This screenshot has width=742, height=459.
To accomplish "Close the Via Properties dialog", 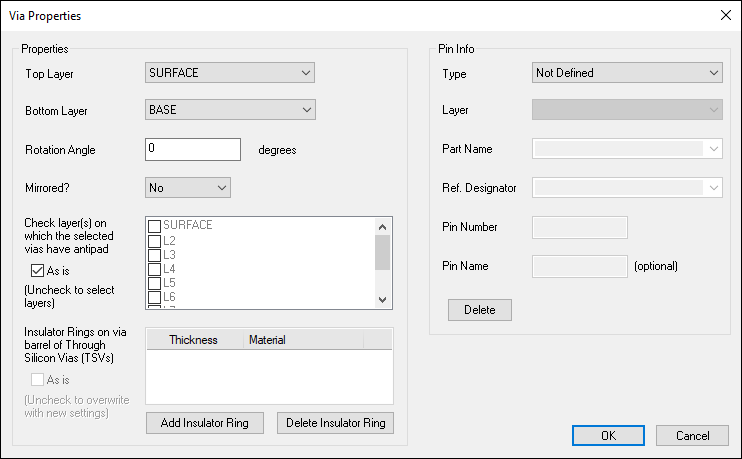I will (x=725, y=15).
